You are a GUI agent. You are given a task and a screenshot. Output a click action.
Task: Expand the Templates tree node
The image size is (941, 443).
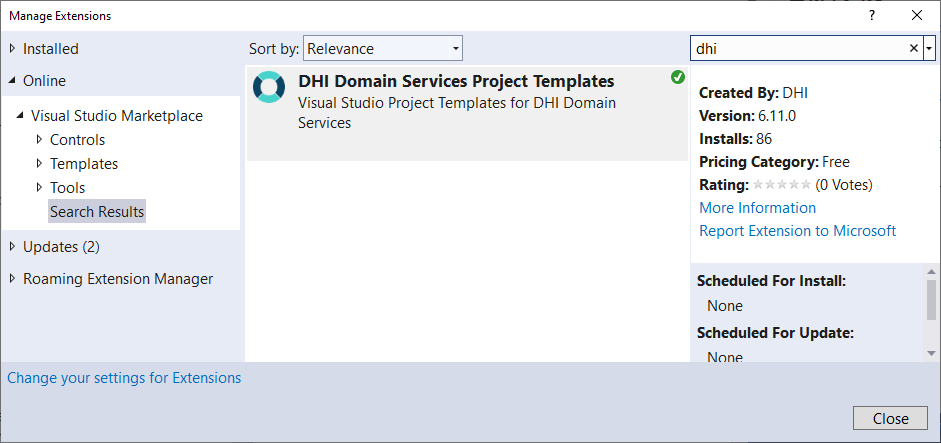pyautogui.click(x=40, y=163)
